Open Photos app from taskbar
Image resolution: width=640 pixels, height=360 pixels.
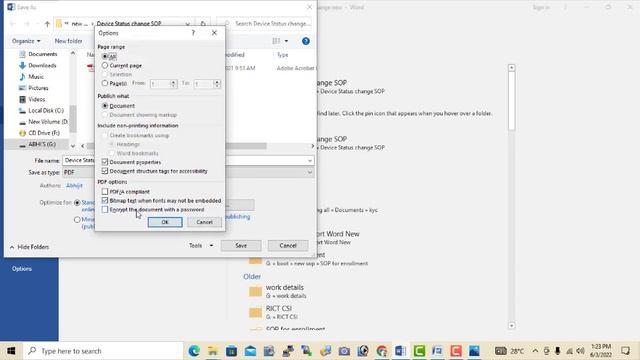click(x=474, y=351)
